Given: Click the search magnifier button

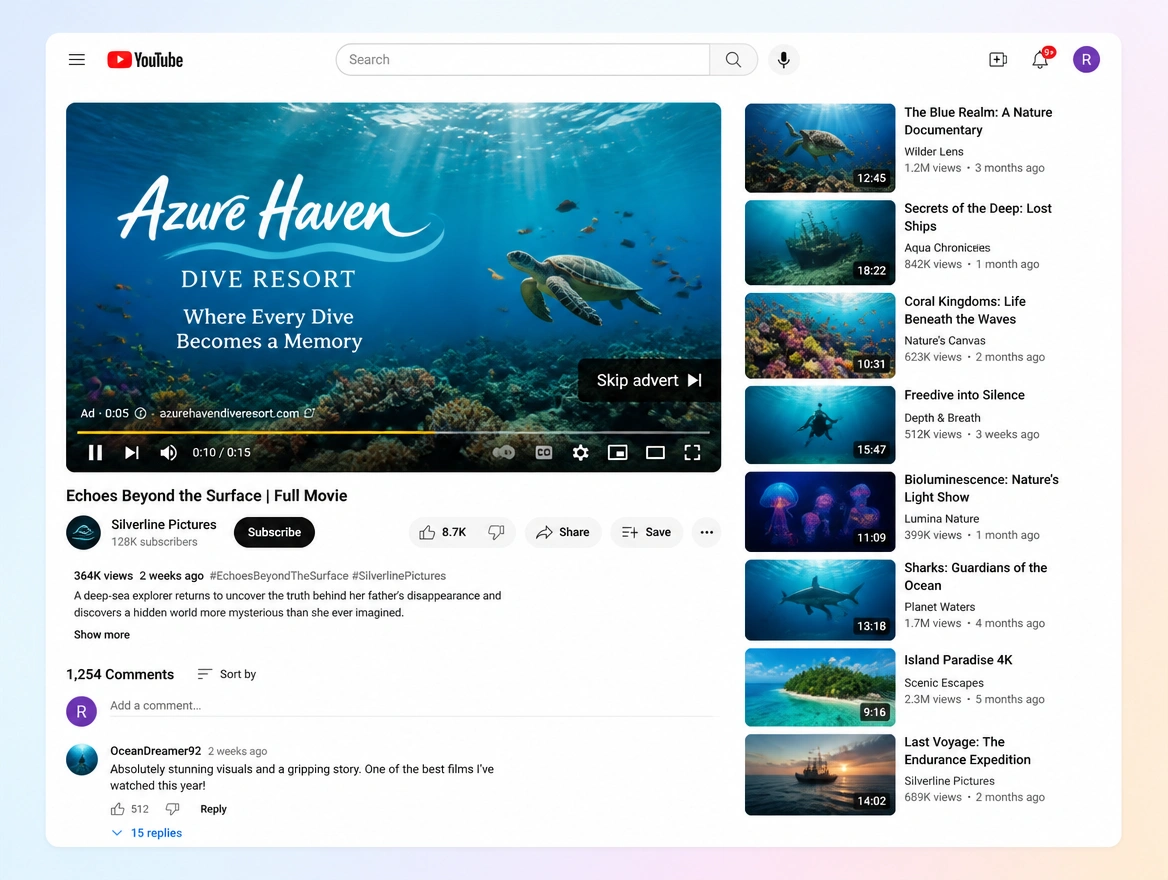Looking at the screenshot, I should [x=733, y=60].
